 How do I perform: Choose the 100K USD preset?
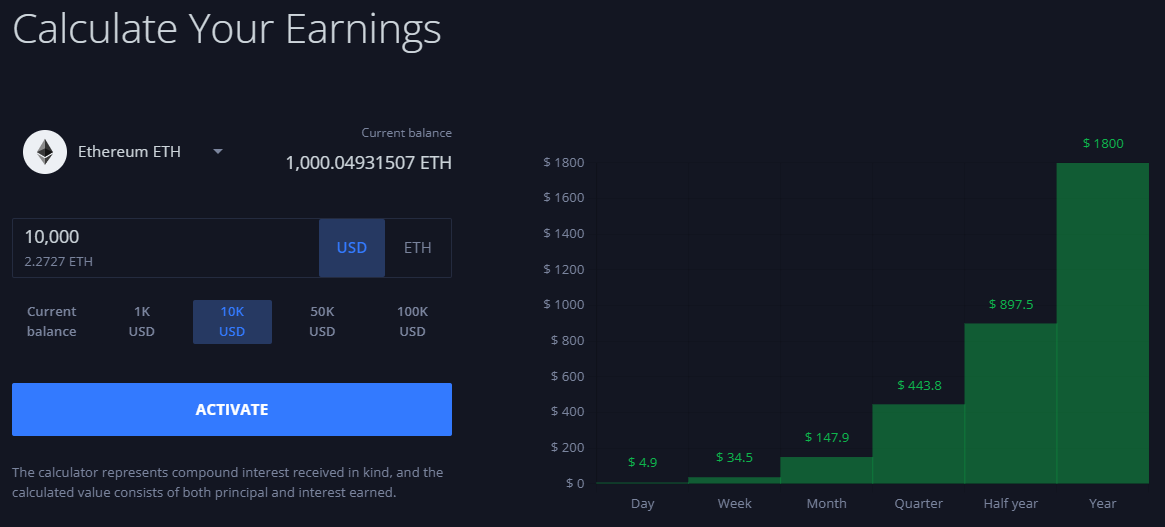412,322
